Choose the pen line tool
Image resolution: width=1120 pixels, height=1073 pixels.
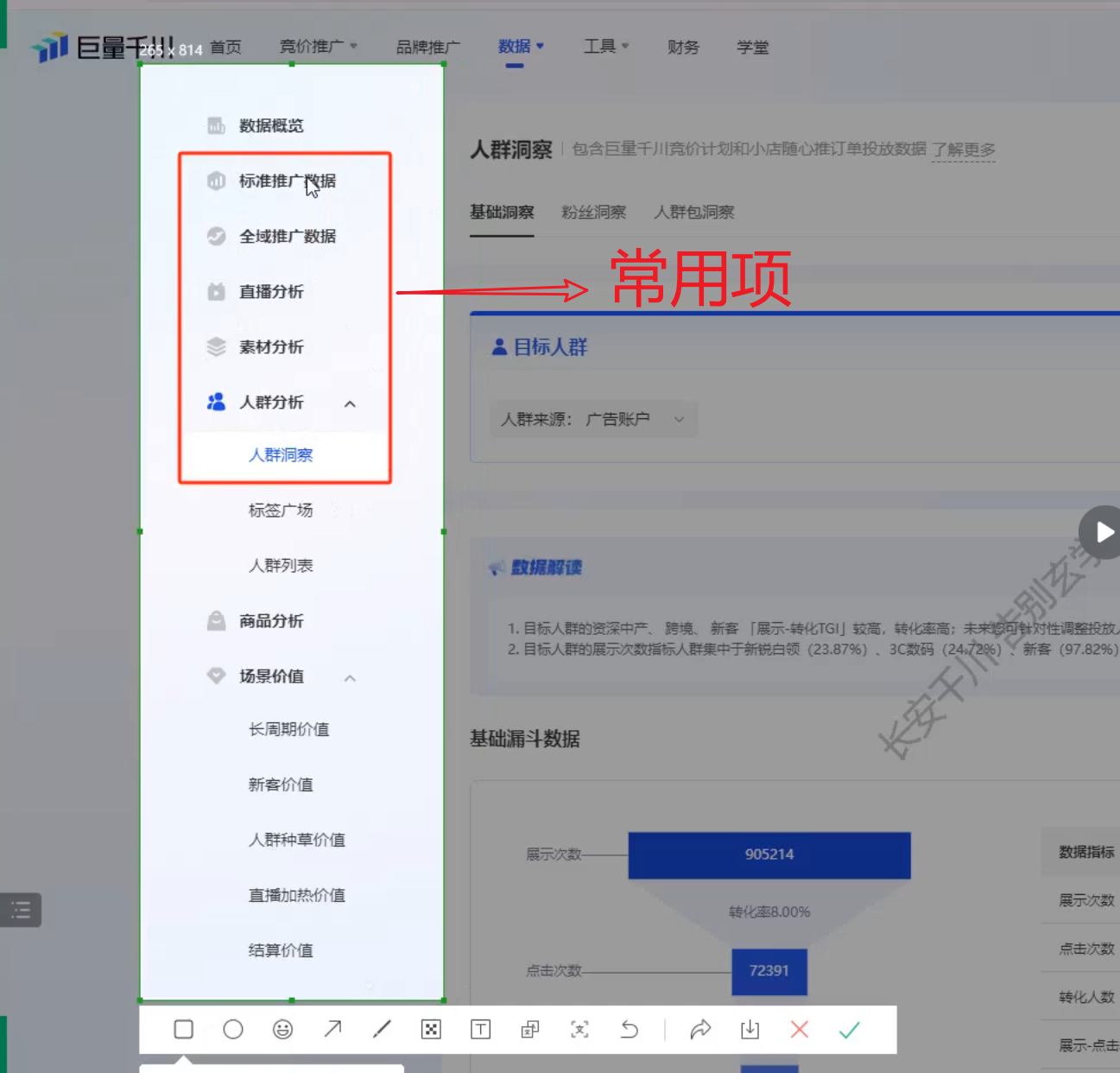pos(382,1029)
